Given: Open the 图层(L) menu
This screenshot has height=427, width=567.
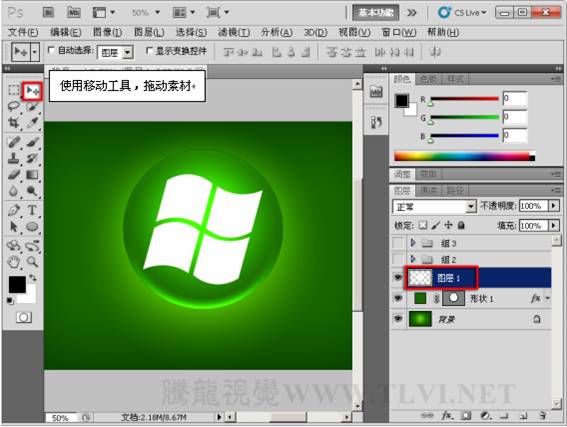Looking at the screenshot, I should 149,33.
